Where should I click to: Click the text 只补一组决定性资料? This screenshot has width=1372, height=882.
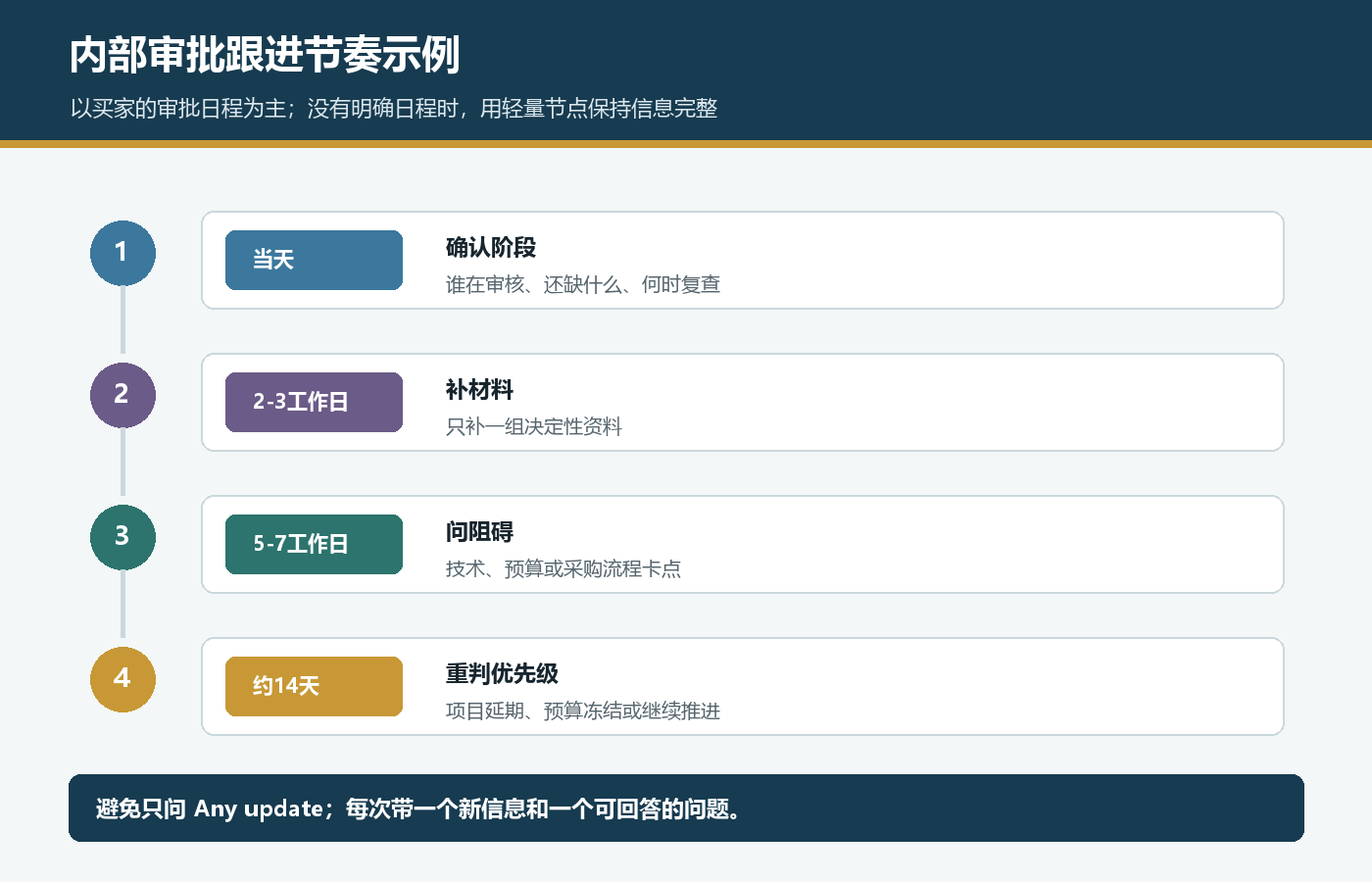point(534,426)
